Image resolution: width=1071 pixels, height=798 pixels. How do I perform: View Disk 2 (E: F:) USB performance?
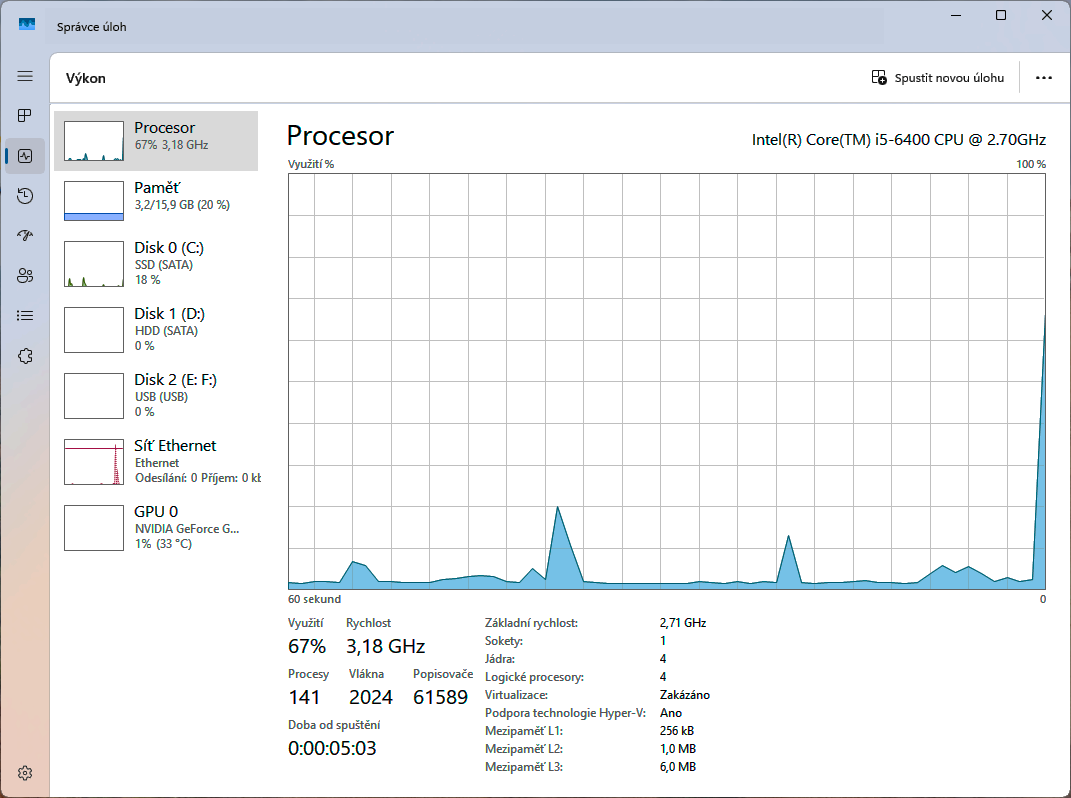click(156, 395)
